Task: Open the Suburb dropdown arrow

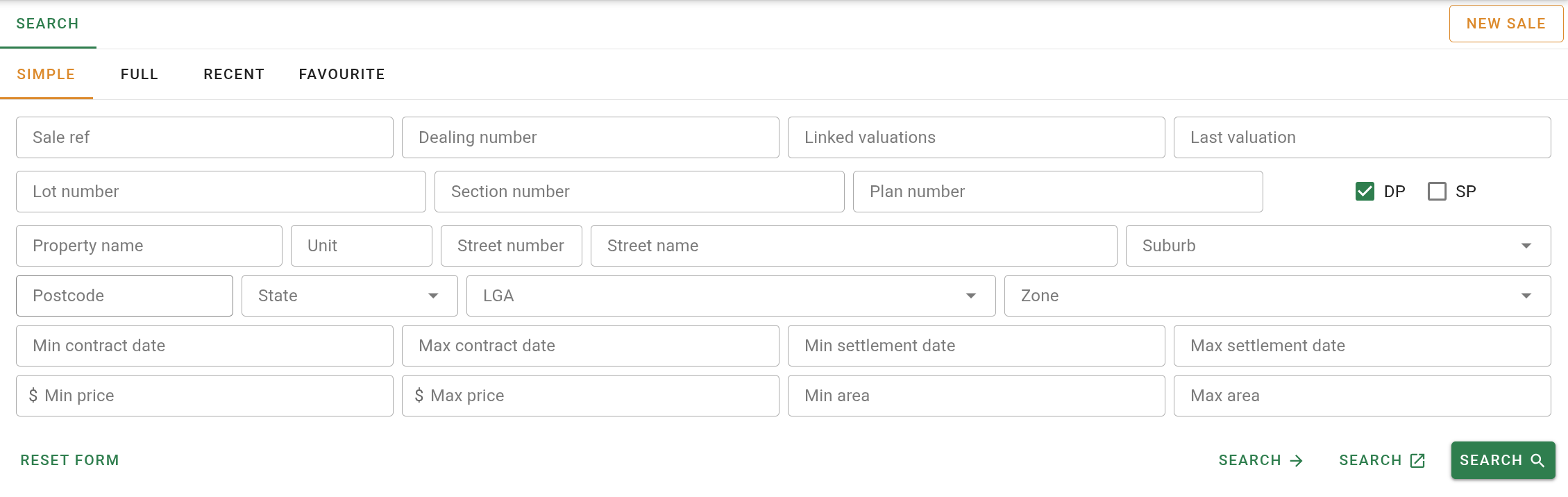Action: [1526, 246]
